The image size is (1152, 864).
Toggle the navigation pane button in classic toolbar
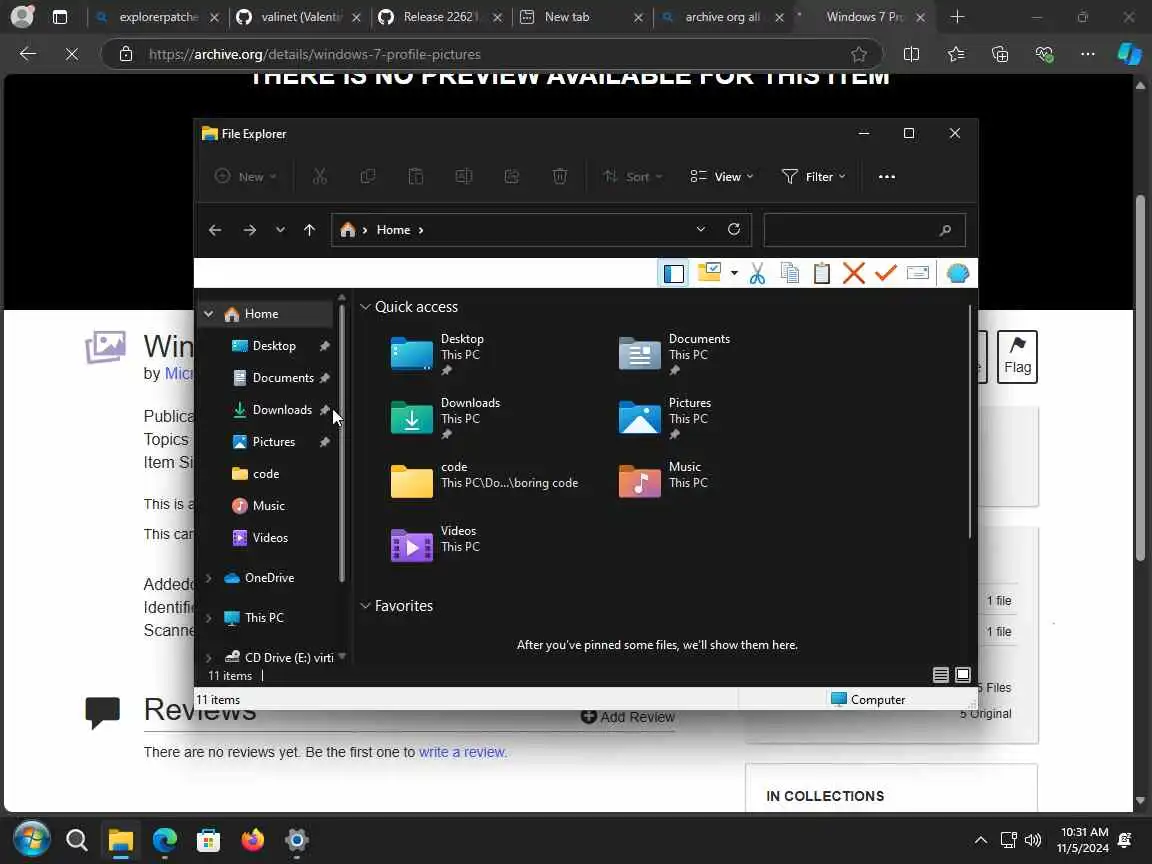point(674,273)
